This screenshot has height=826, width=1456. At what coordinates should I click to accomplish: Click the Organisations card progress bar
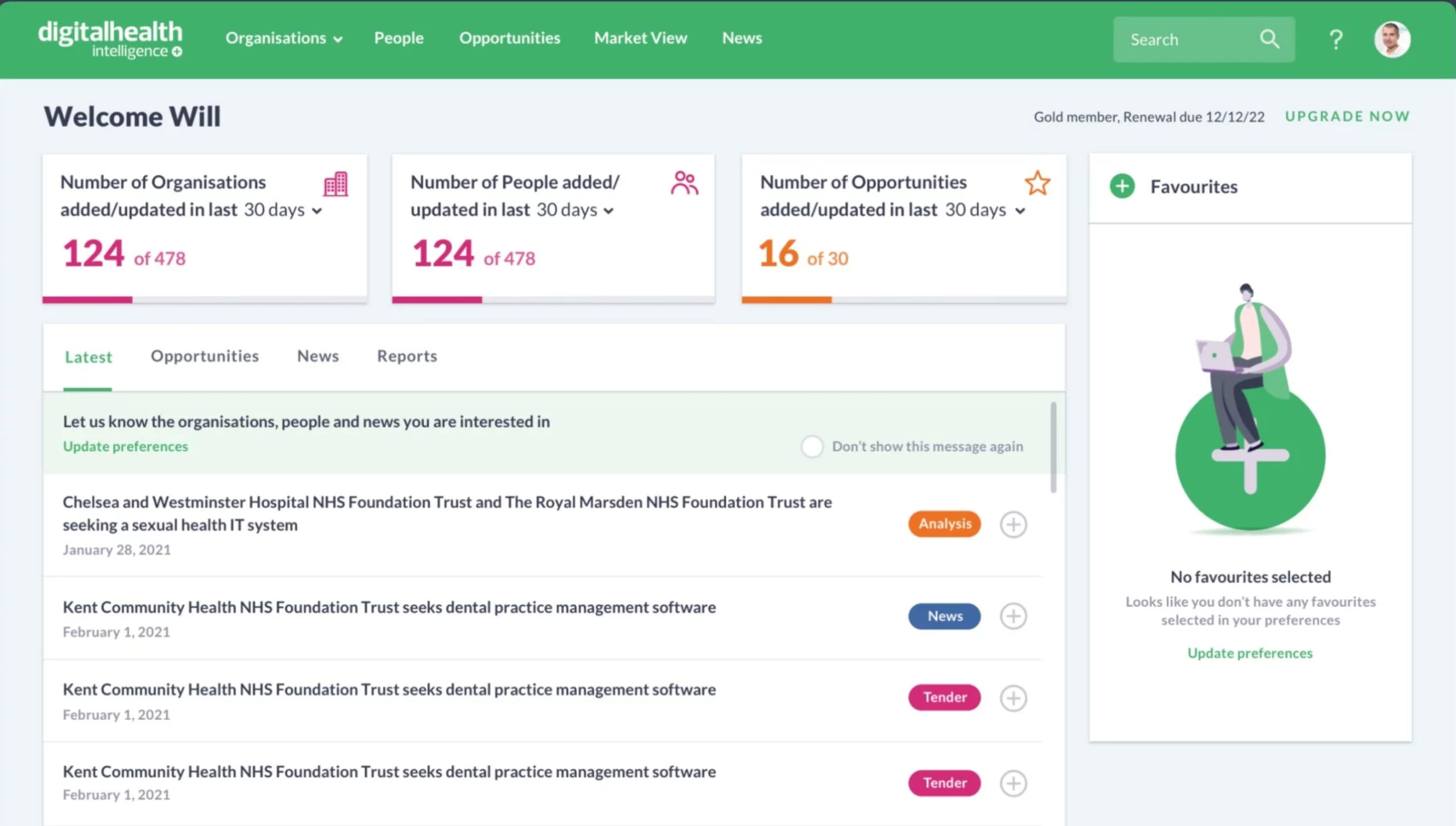click(x=205, y=300)
